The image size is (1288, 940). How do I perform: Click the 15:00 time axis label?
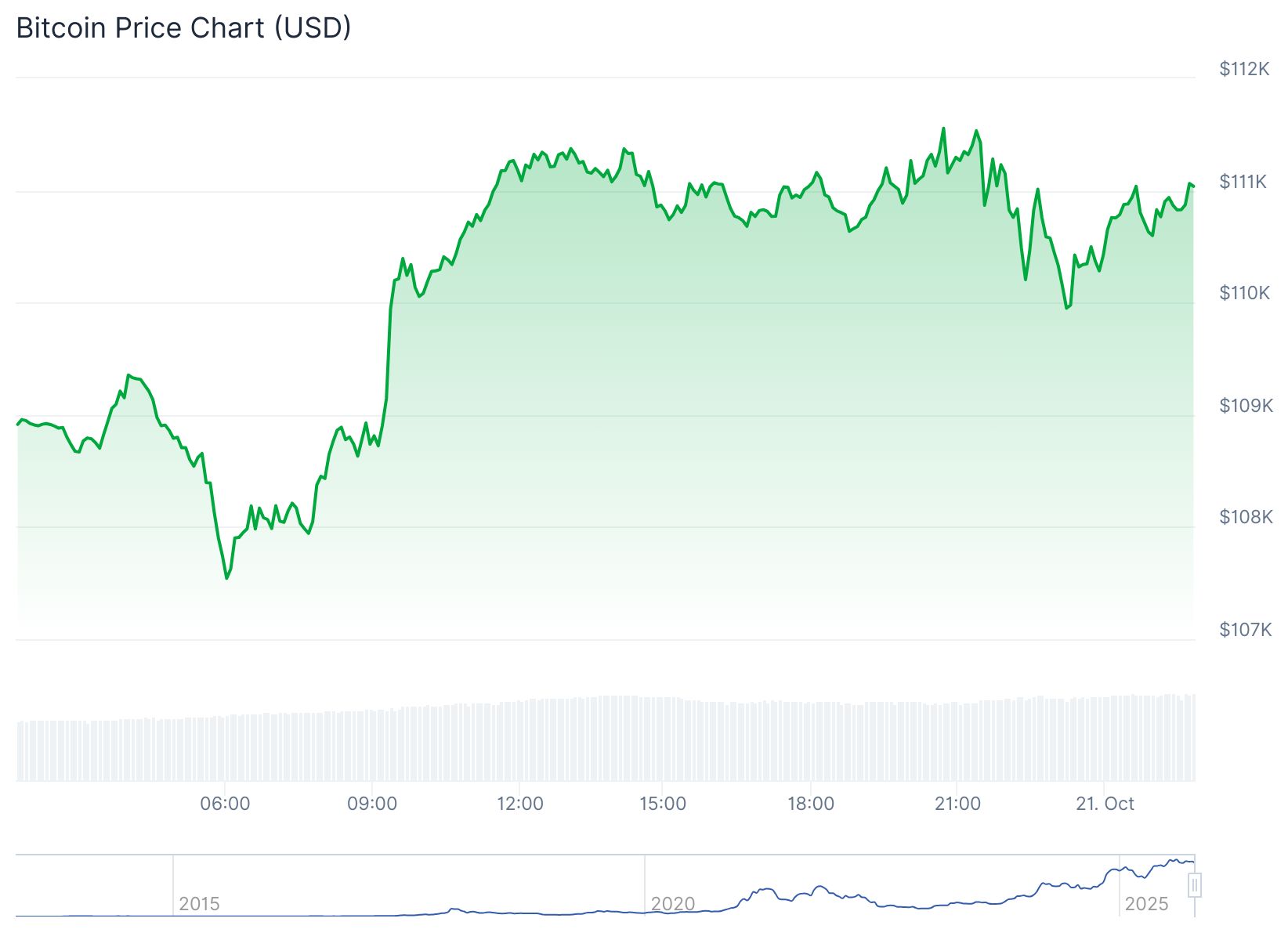[663, 804]
